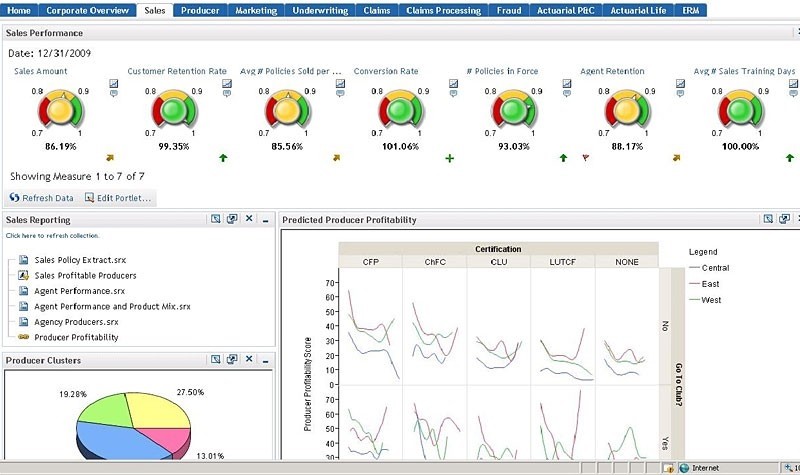Image resolution: width=800 pixels, height=475 pixels.
Task: Close the Producer Clusters portlet
Action: pos(249,359)
